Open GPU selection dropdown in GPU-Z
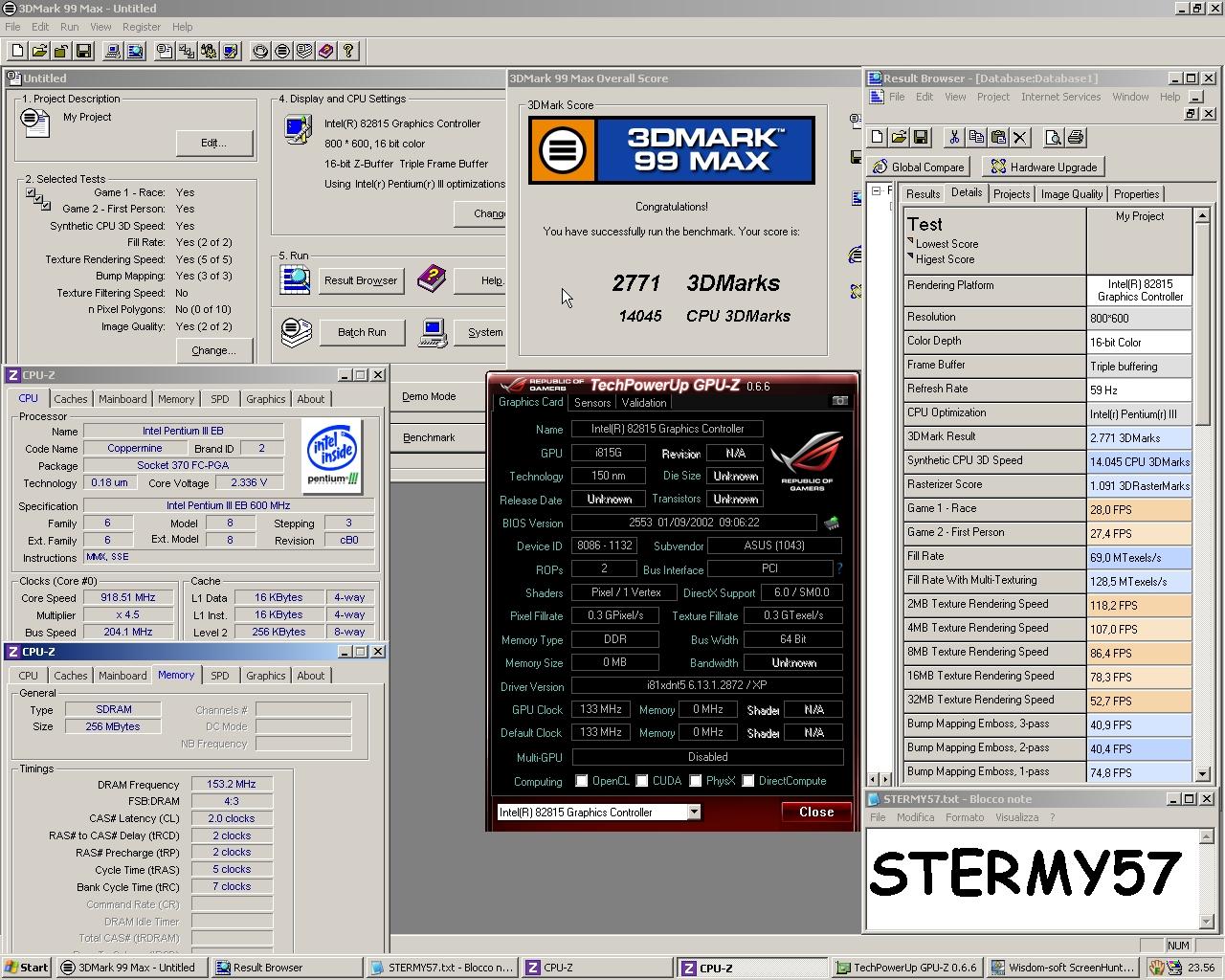Image resolution: width=1225 pixels, height=980 pixels. (x=694, y=812)
